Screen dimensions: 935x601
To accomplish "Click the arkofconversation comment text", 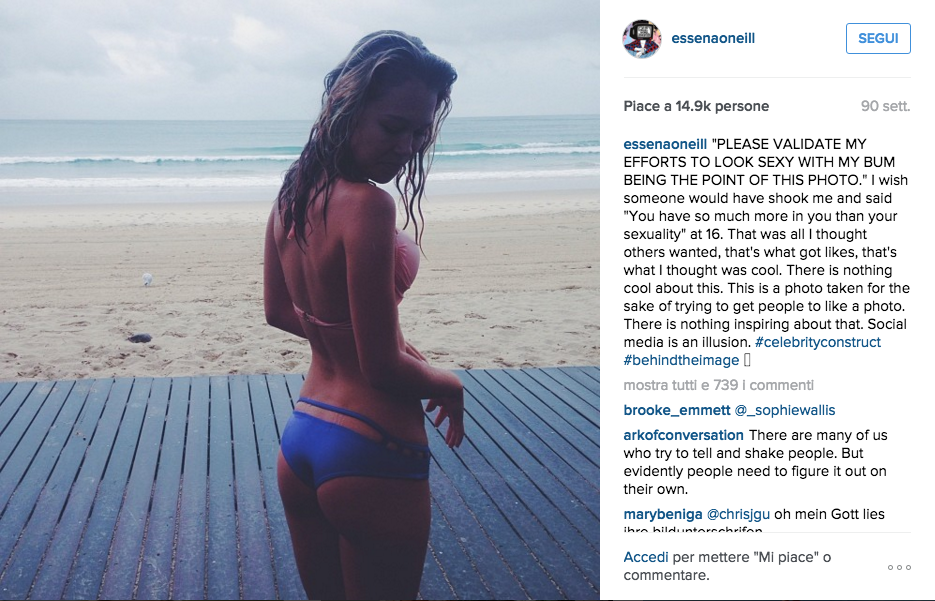I will [755, 462].
